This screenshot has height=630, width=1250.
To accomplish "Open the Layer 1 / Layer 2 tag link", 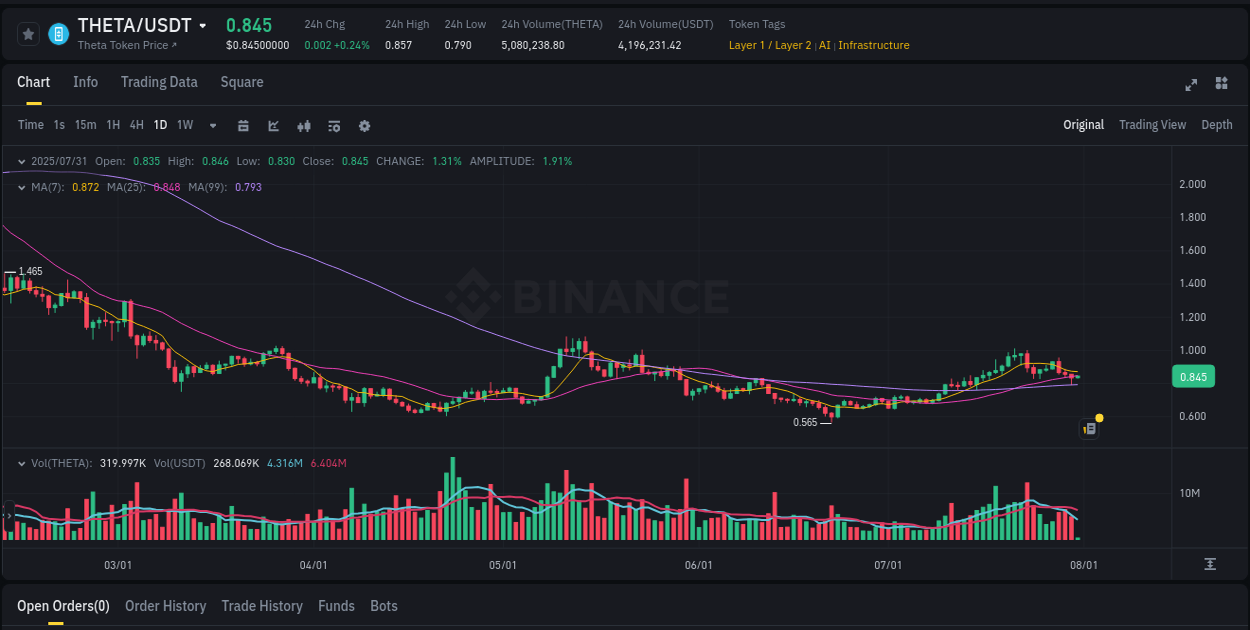I will click(x=769, y=45).
